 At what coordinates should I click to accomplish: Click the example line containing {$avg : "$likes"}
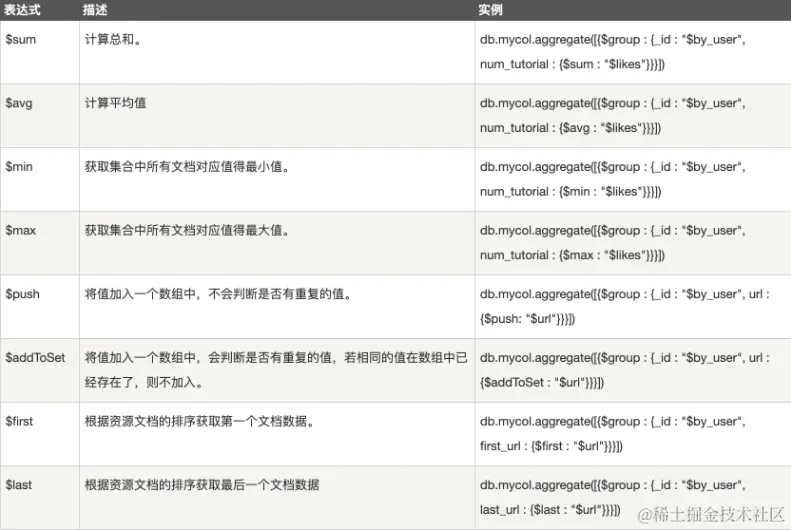click(x=570, y=128)
